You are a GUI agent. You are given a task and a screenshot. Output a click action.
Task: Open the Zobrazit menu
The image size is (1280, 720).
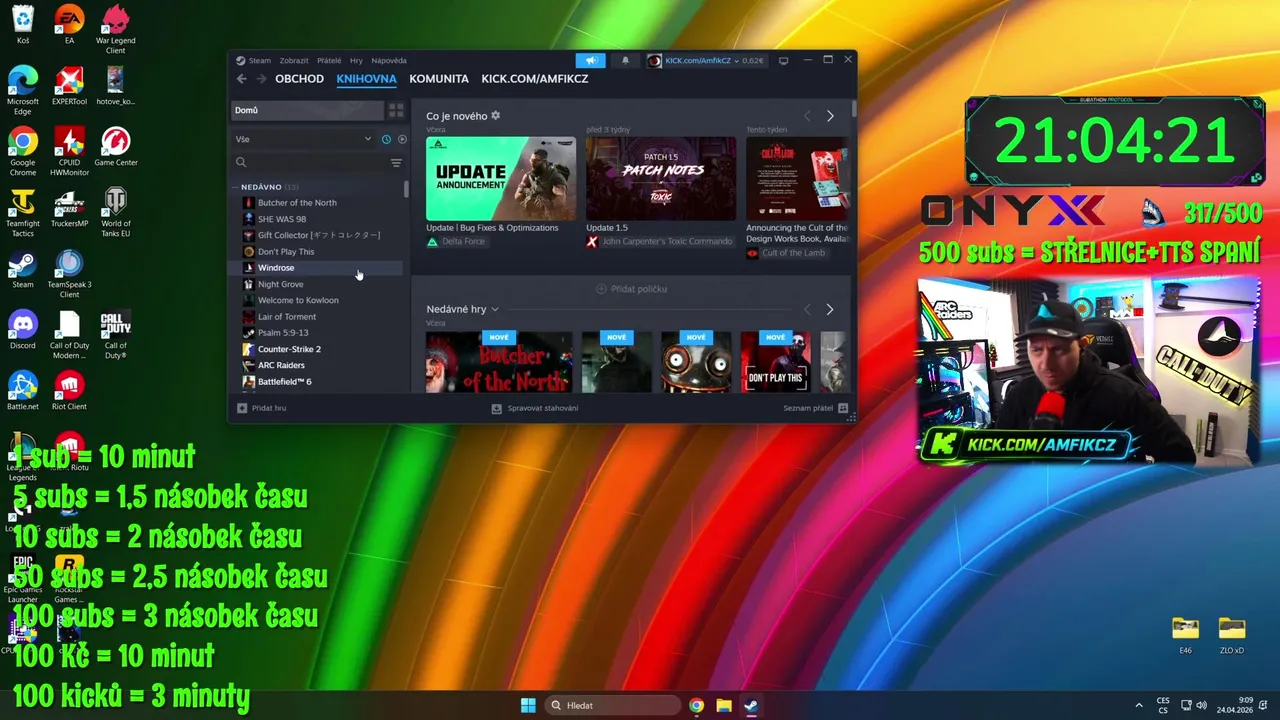294,60
